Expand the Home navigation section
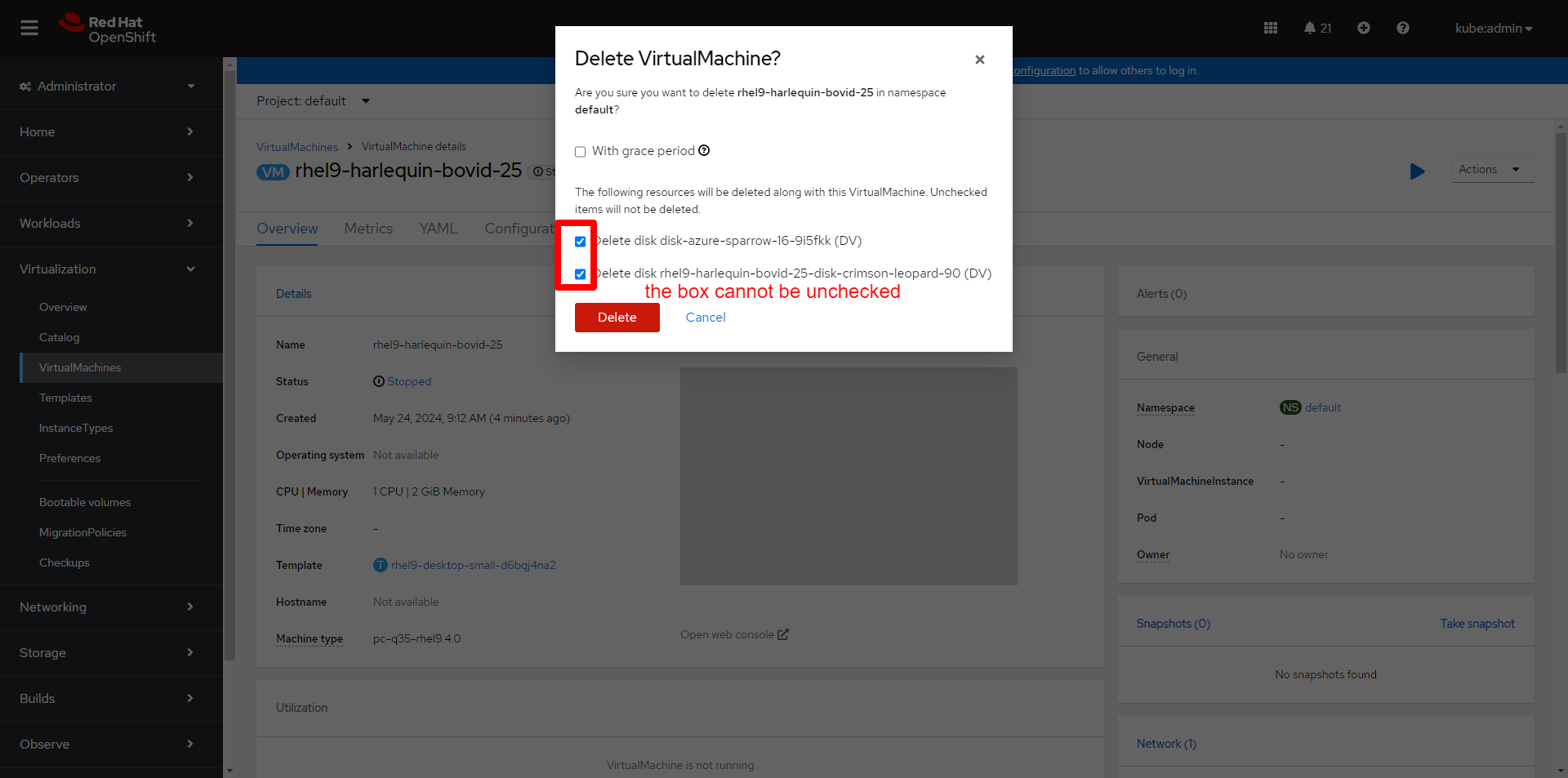The height and width of the screenshot is (778, 1568). [111, 132]
